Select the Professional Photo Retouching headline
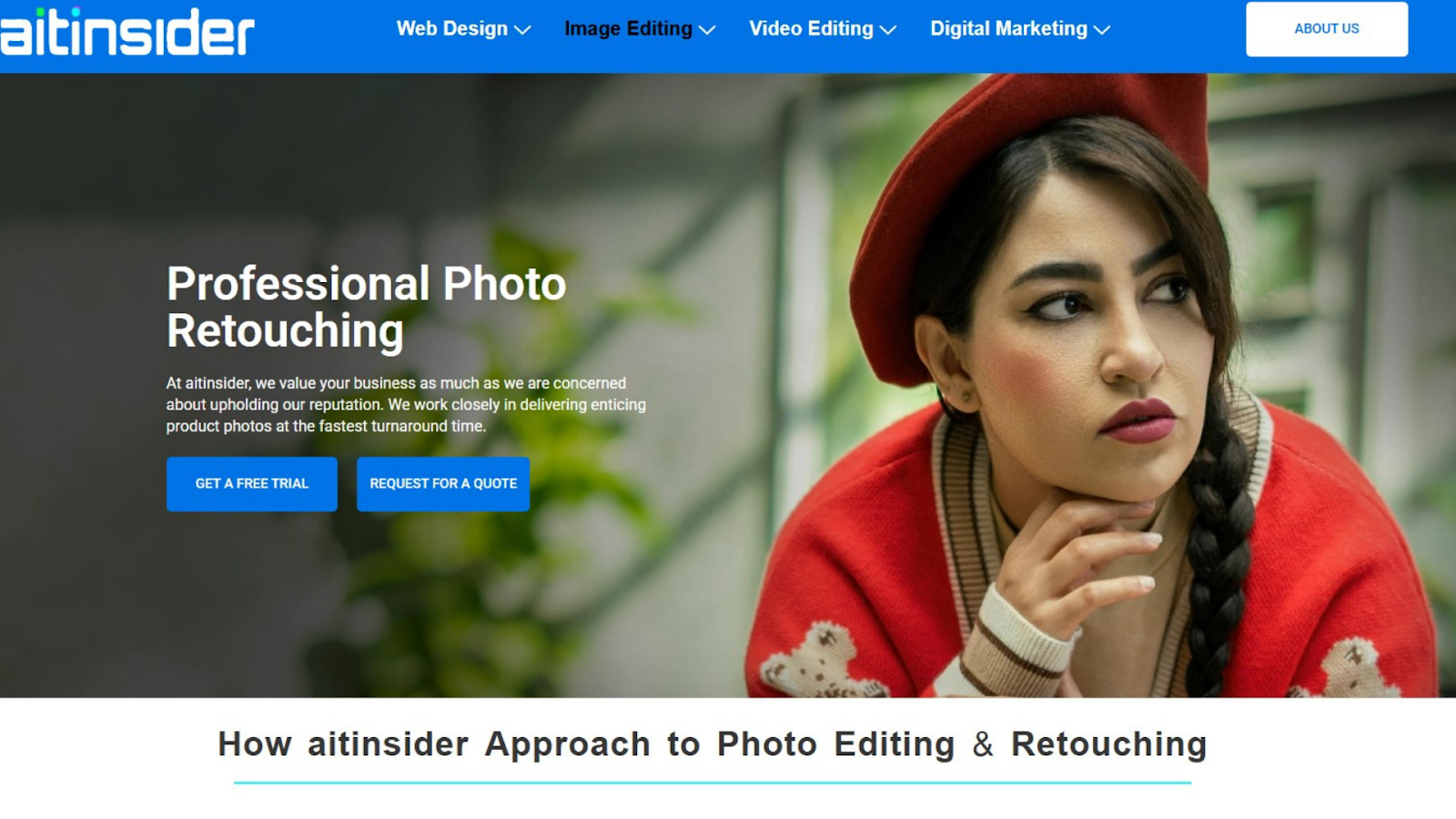Image resolution: width=1456 pixels, height=819 pixels. 366,307
